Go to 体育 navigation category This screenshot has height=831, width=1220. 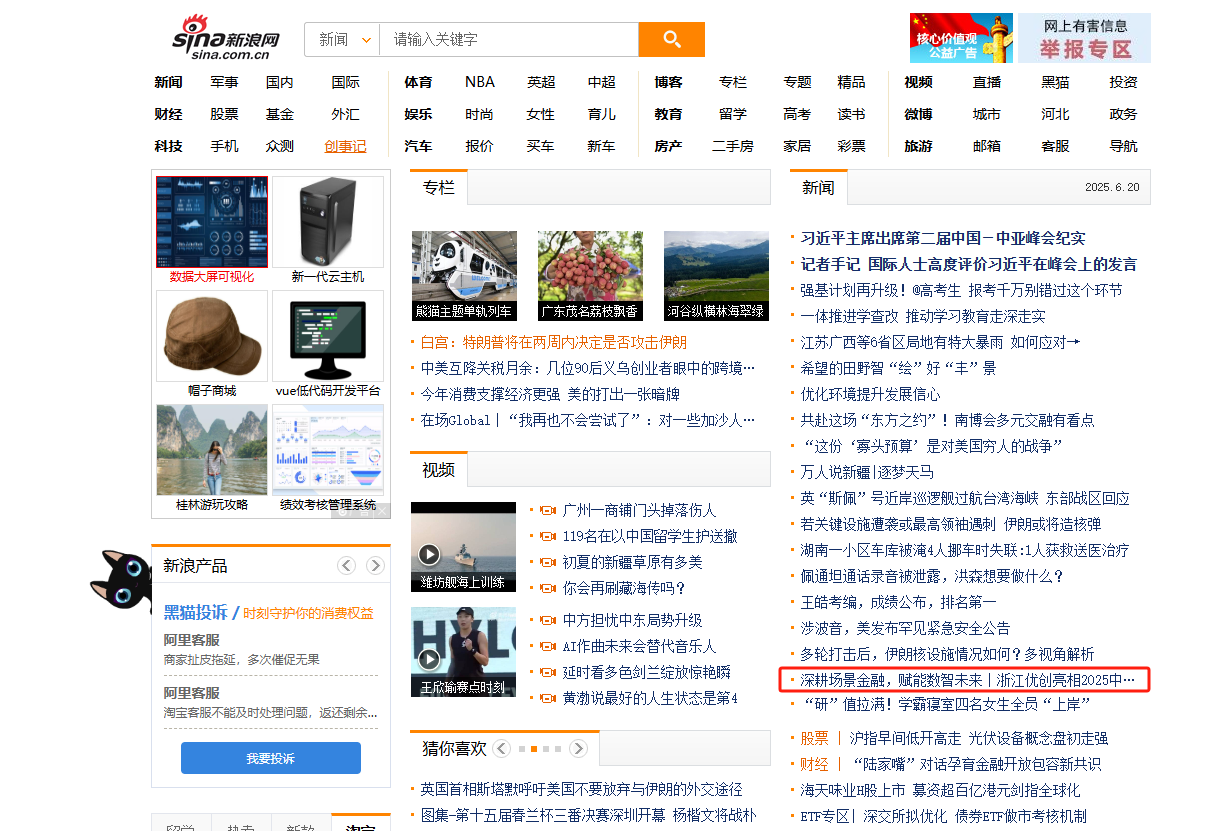click(418, 82)
